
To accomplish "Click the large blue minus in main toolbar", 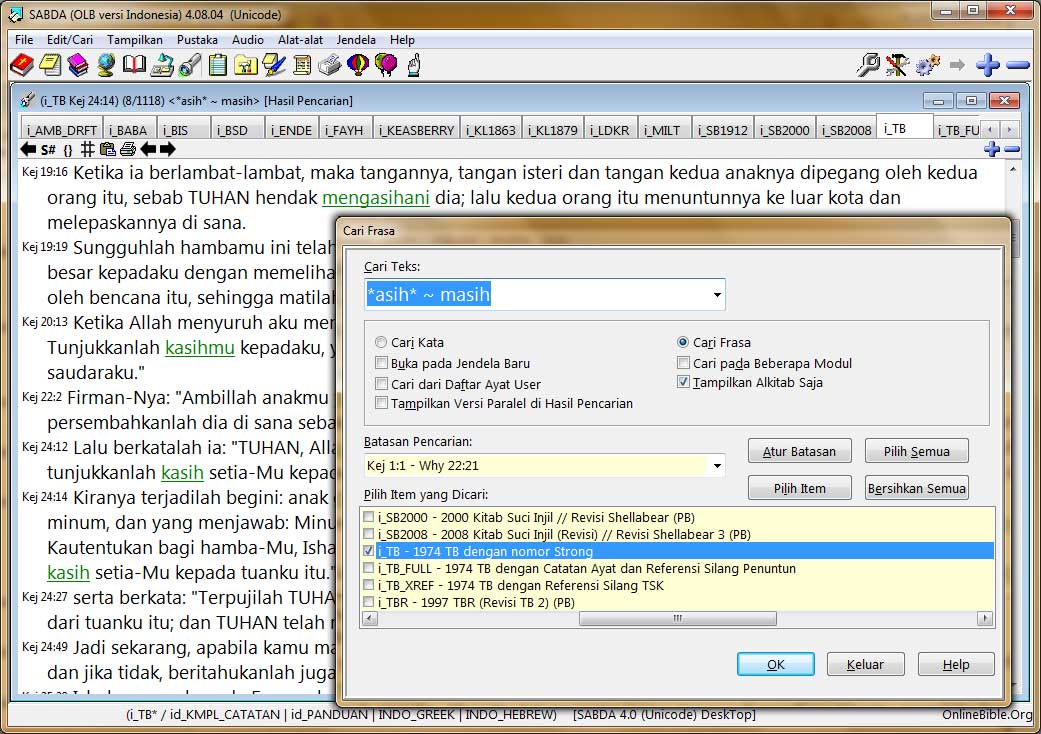I will [x=1018, y=65].
